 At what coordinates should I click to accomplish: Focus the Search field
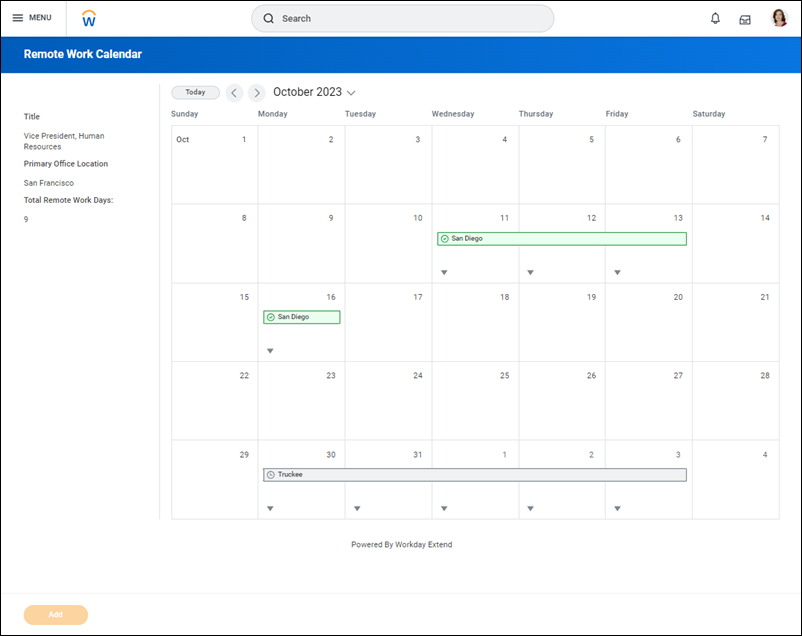tap(402, 18)
